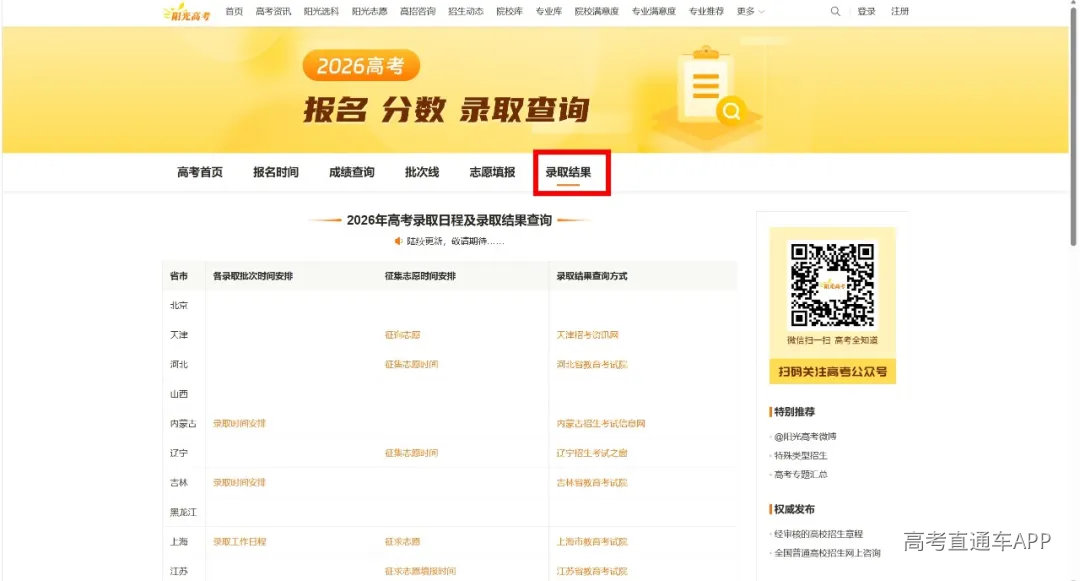
Task: Open 上海市教育考试院 link
Action: point(592,542)
